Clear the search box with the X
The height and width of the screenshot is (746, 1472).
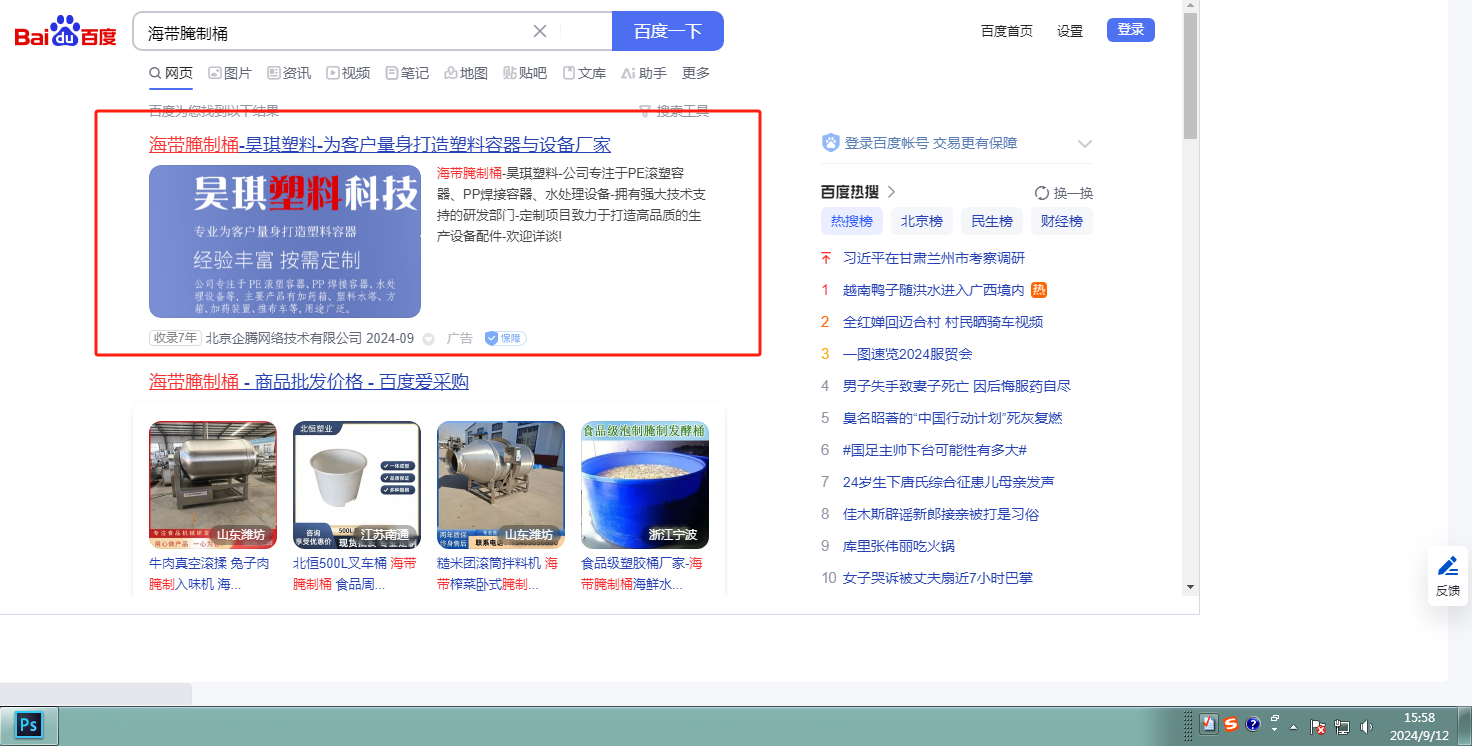click(x=540, y=31)
